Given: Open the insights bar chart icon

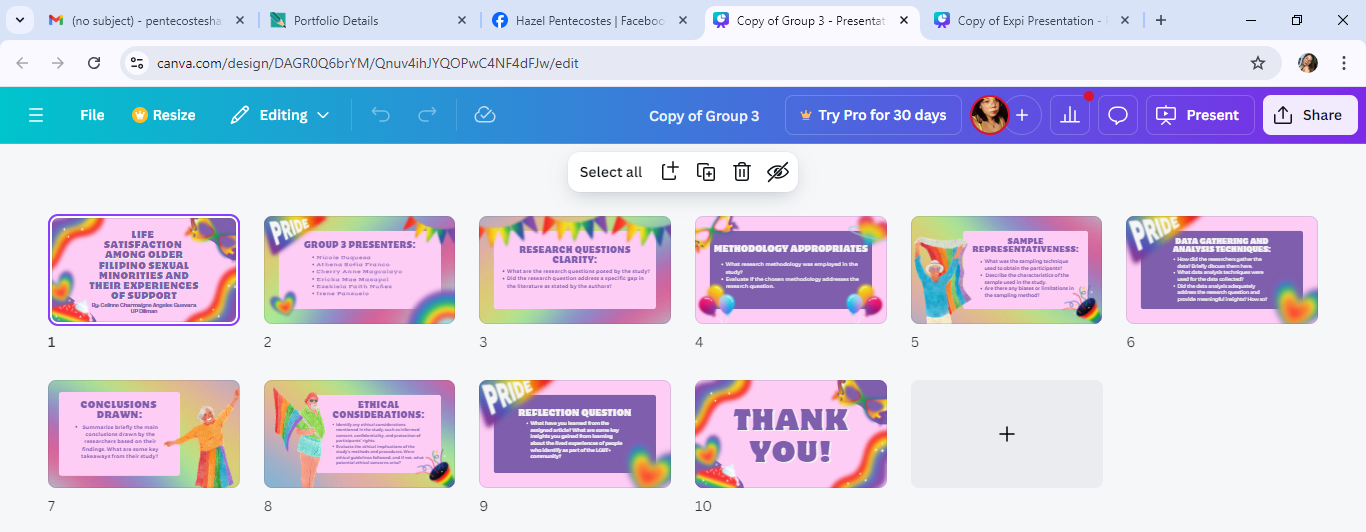Looking at the screenshot, I should coord(1070,115).
